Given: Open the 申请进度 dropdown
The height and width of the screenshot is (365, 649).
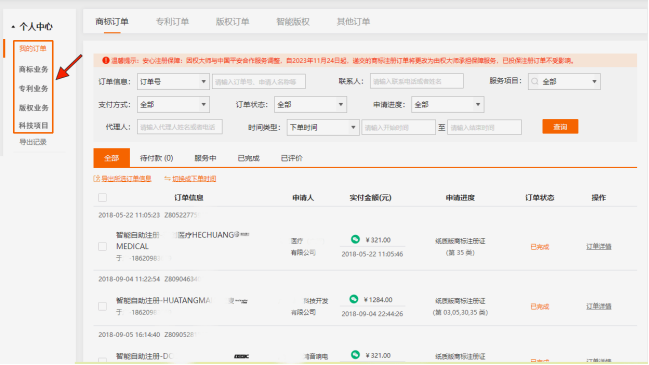Looking at the screenshot, I should coord(447,105).
